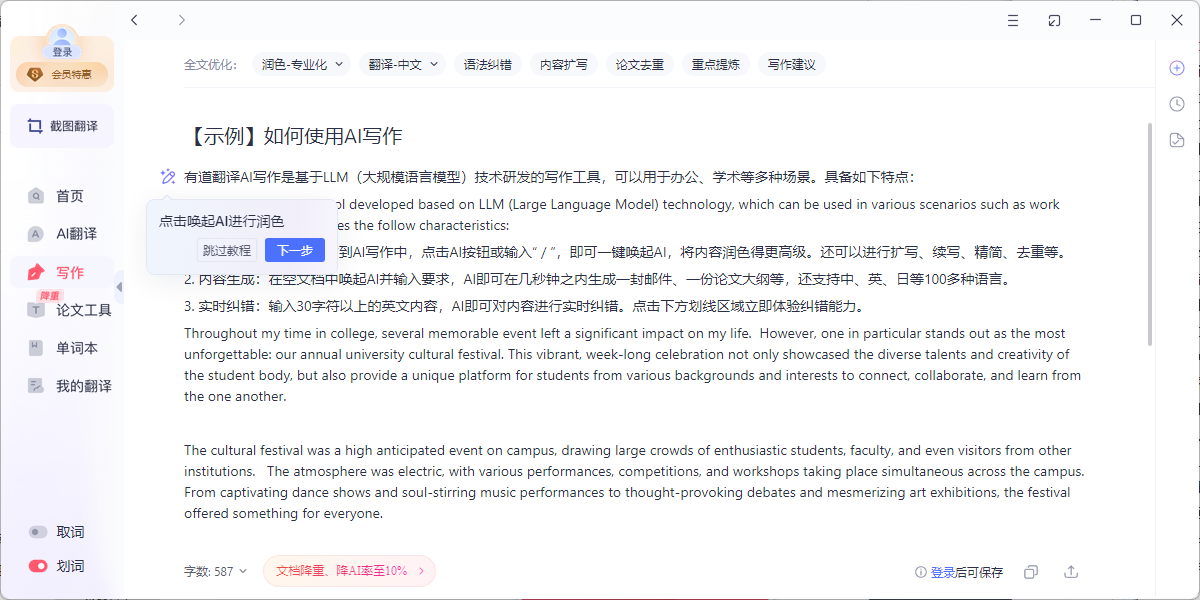This screenshot has height=600, width=1200.
Task: Click the 下一步 button in tutorial
Action: pyautogui.click(x=295, y=250)
